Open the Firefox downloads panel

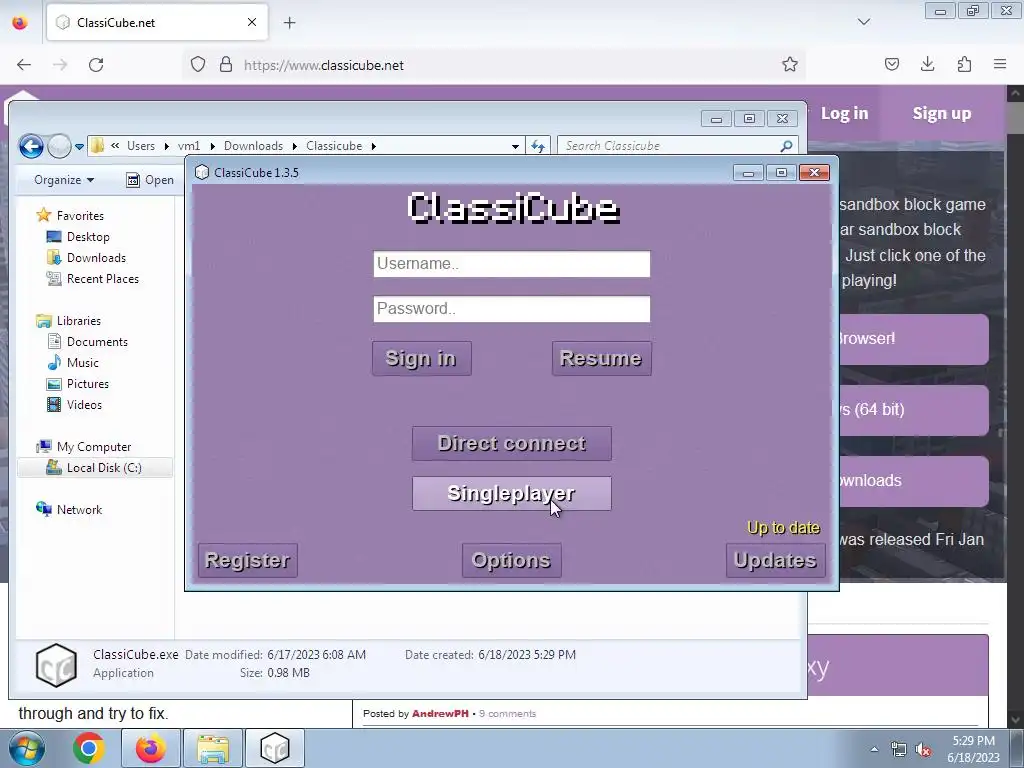927,65
